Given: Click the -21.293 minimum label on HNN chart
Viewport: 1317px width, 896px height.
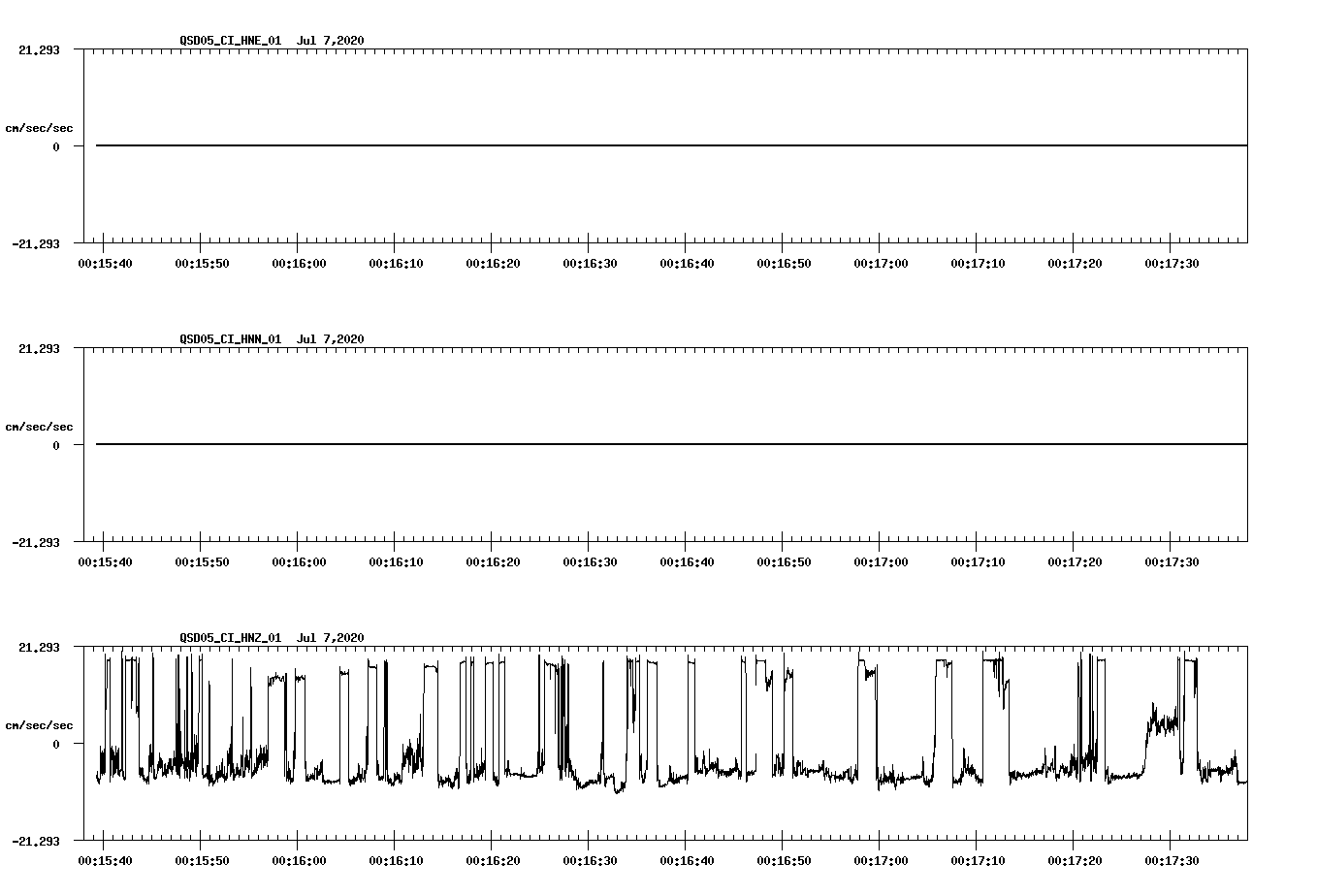Looking at the screenshot, I should [x=36, y=542].
